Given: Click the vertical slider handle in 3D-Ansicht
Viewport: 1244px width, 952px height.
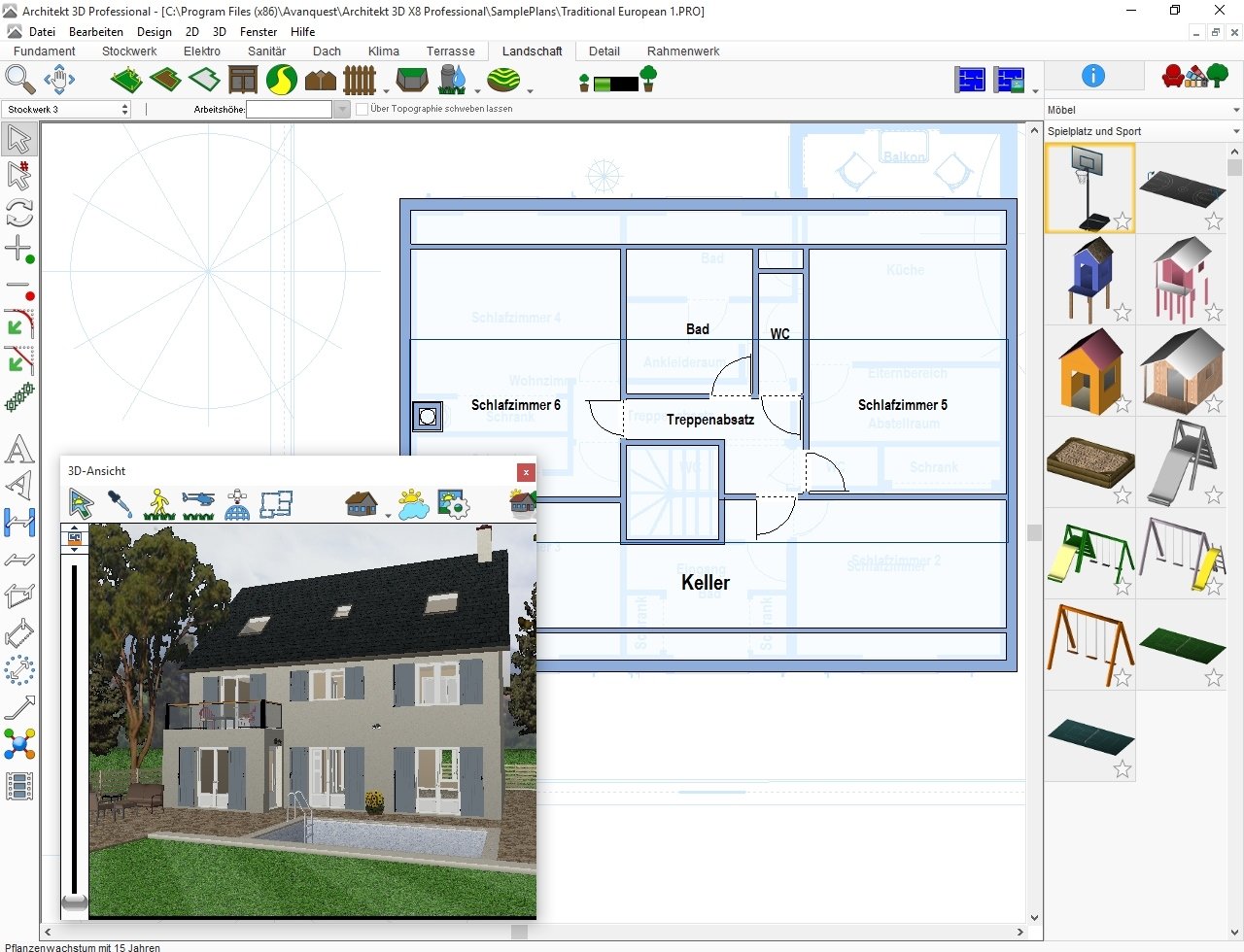Looking at the screenshot, I should (74, 902).
